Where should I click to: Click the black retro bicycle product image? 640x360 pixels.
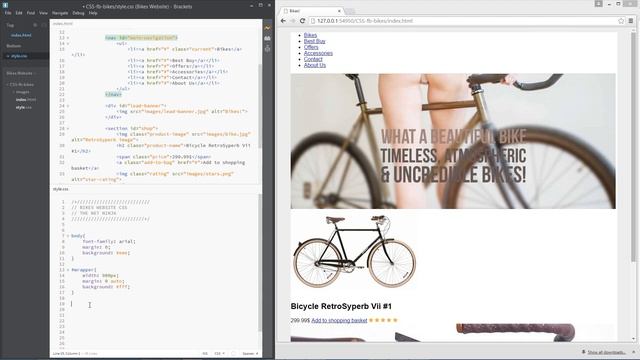pos(354,252)
